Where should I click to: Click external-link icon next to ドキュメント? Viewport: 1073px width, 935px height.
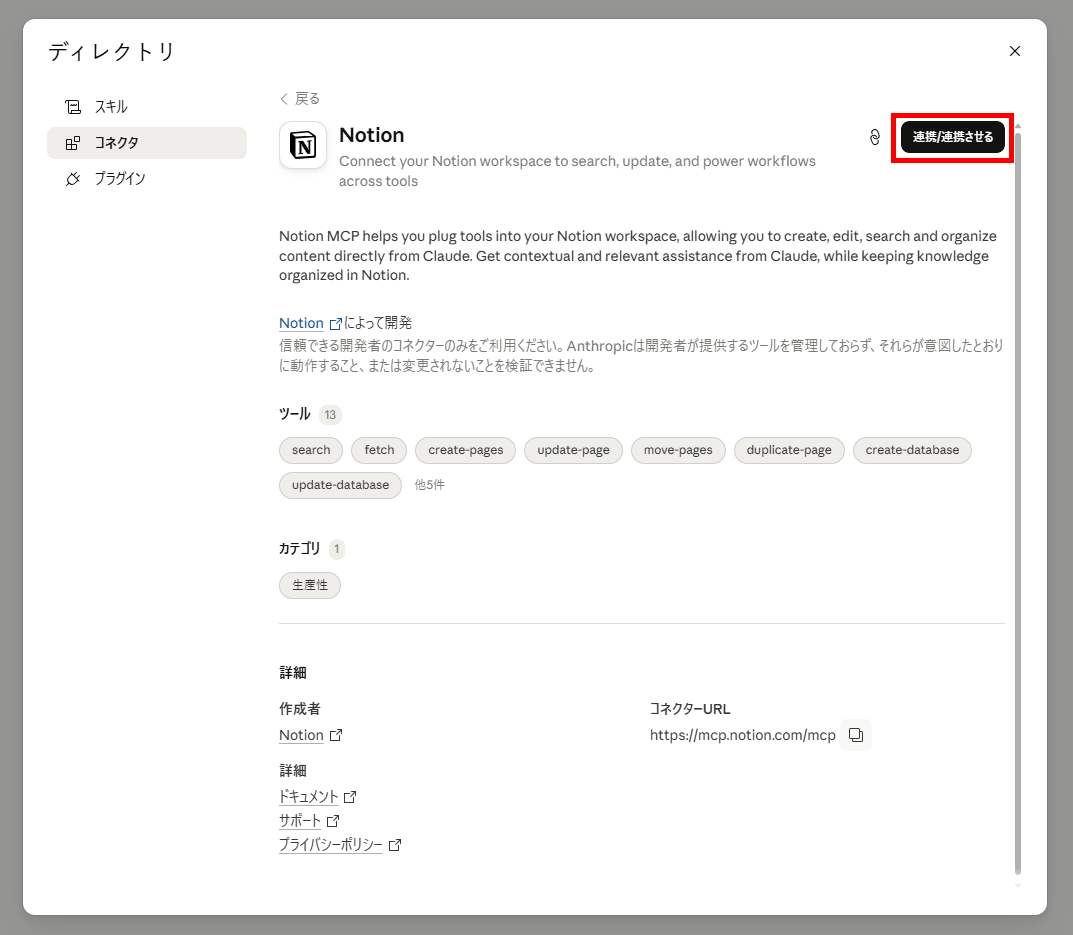point(350,797)
